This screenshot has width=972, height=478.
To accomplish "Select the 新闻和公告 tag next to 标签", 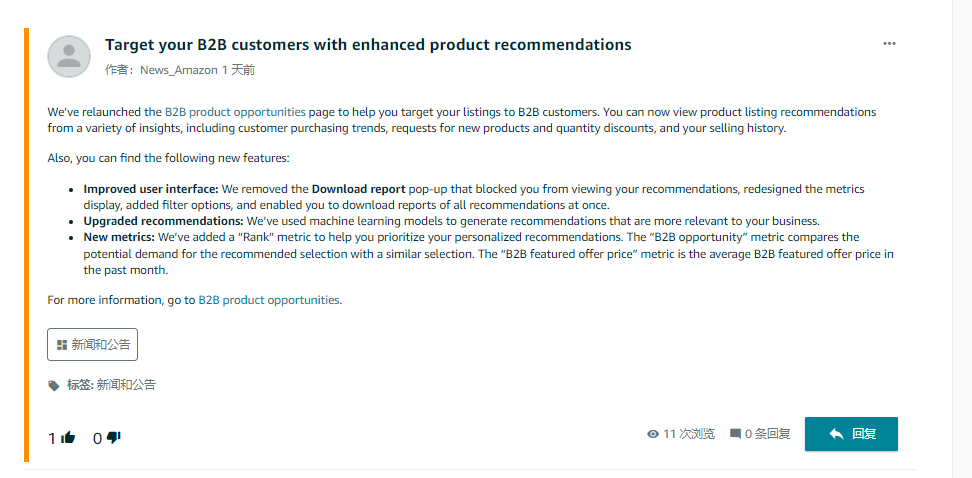I will pyautogui.click(x=126, y=385).
